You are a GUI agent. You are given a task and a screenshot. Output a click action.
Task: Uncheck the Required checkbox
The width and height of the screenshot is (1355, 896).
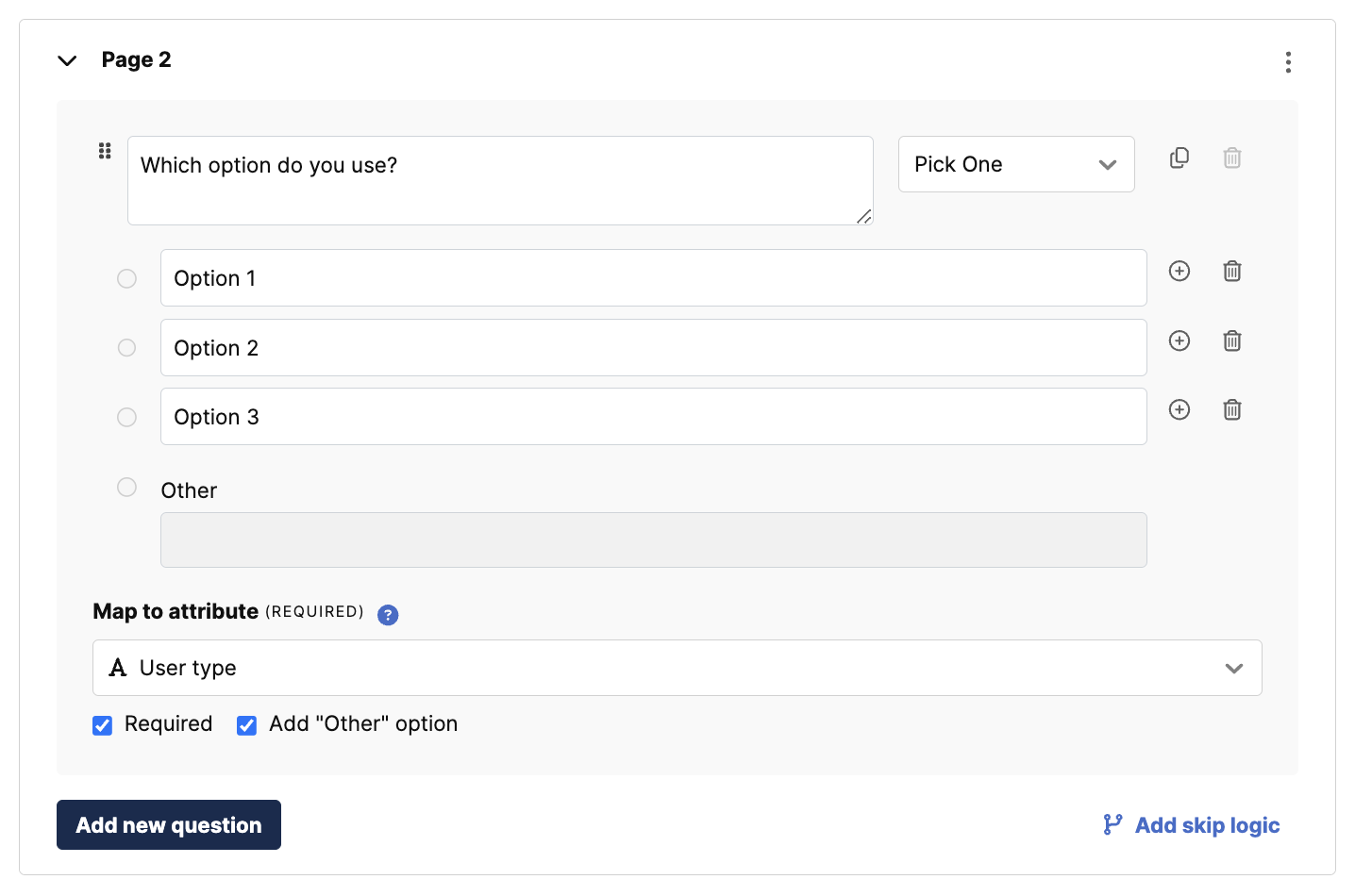coord(103,725)
